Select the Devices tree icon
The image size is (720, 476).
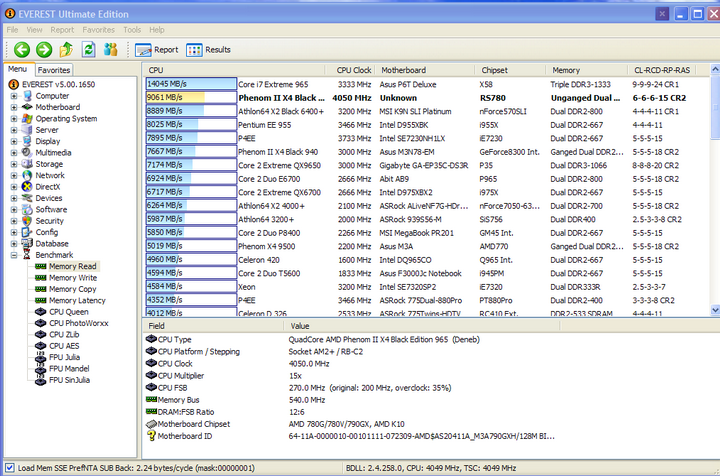28,198
